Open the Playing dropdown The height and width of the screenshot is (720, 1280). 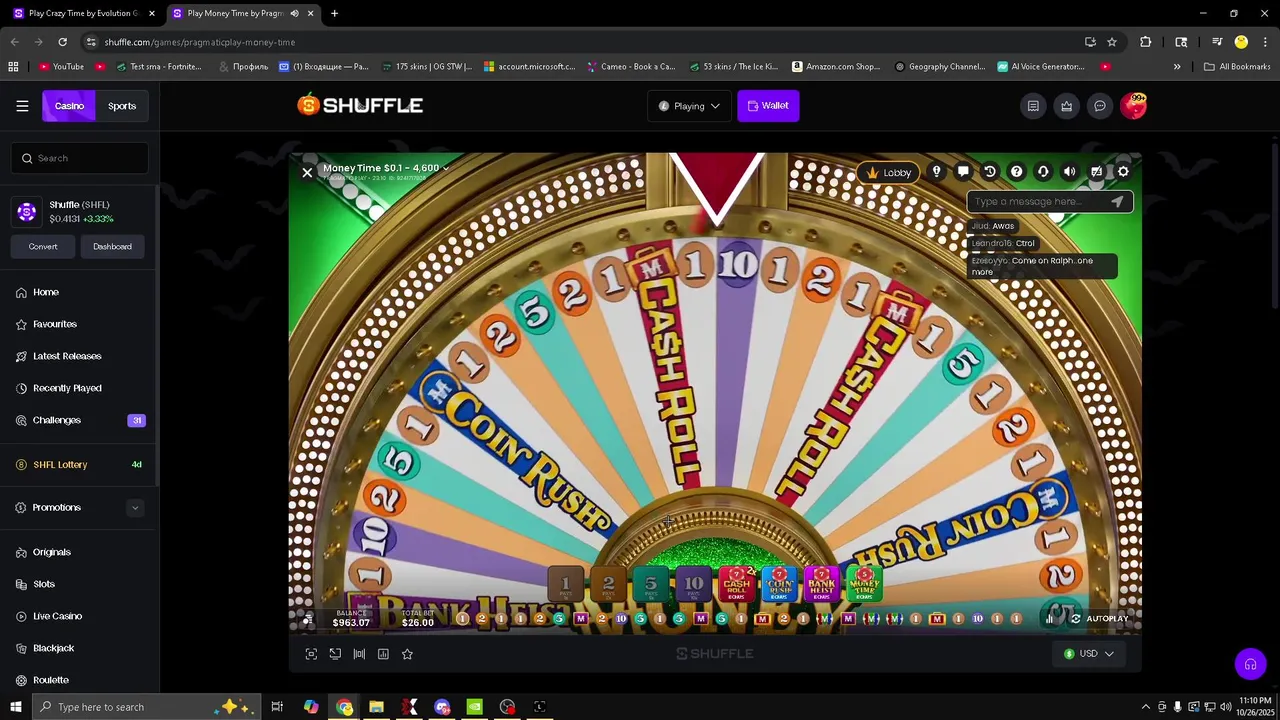[689, 106]
